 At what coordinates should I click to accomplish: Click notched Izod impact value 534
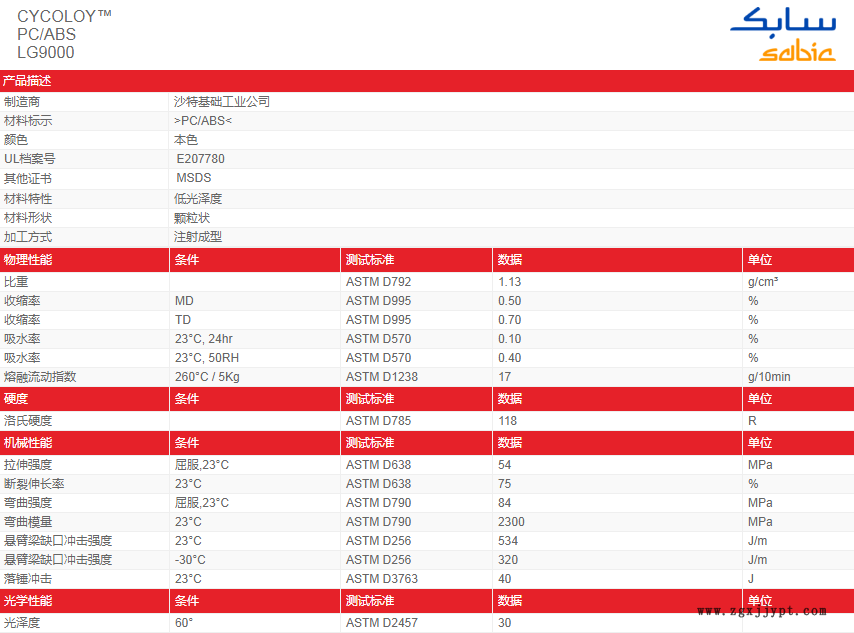(x=508, y=541)
